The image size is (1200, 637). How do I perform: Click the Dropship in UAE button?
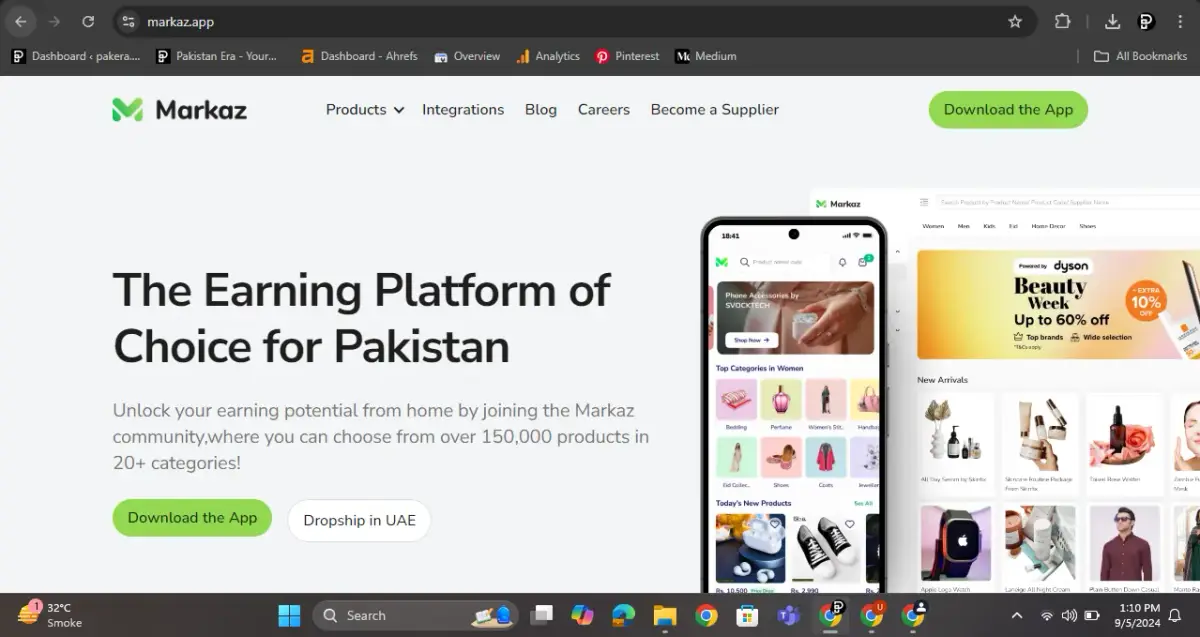click(x=359, y=520)
